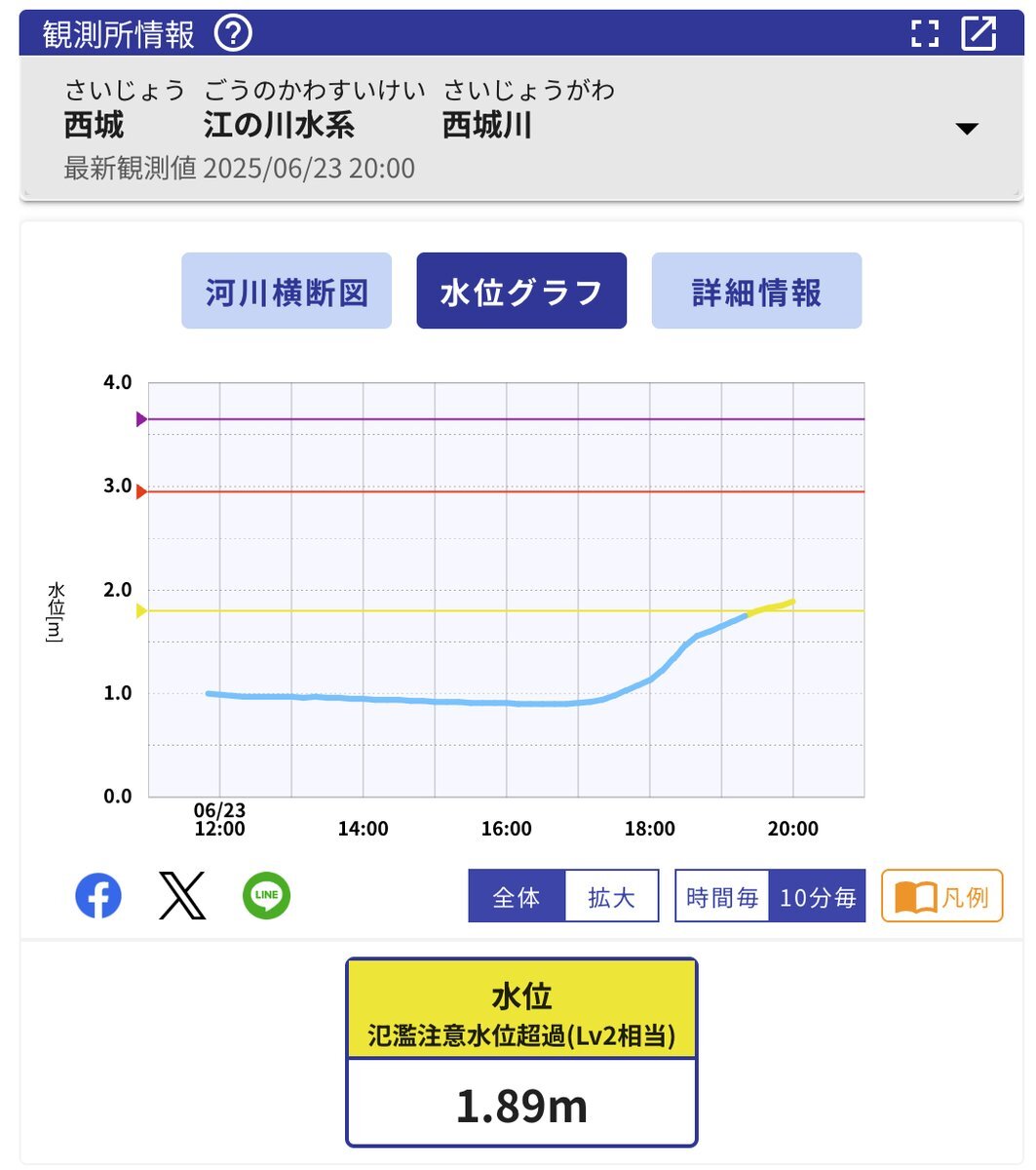Click the red threshold level marker
The image size is (1036, 1170).
point(141,491)
